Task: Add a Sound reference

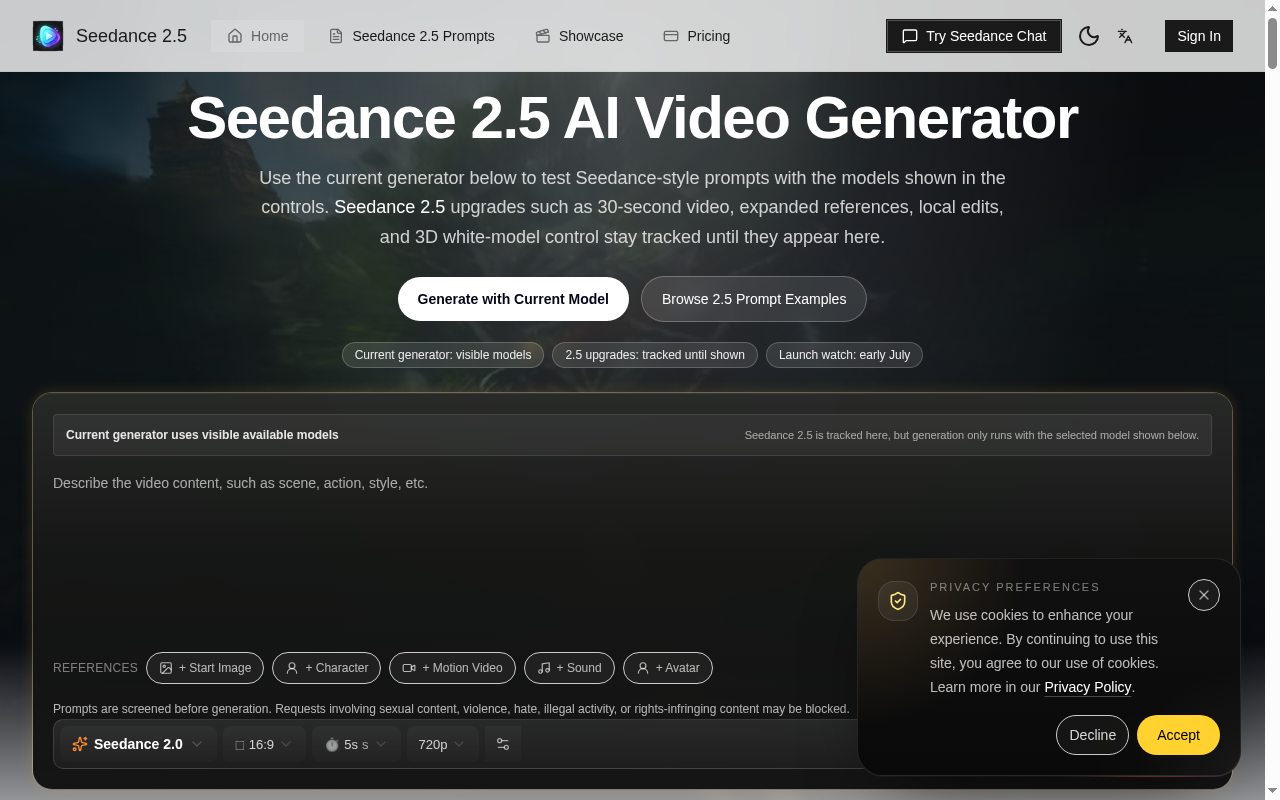Action: (569, 668)
